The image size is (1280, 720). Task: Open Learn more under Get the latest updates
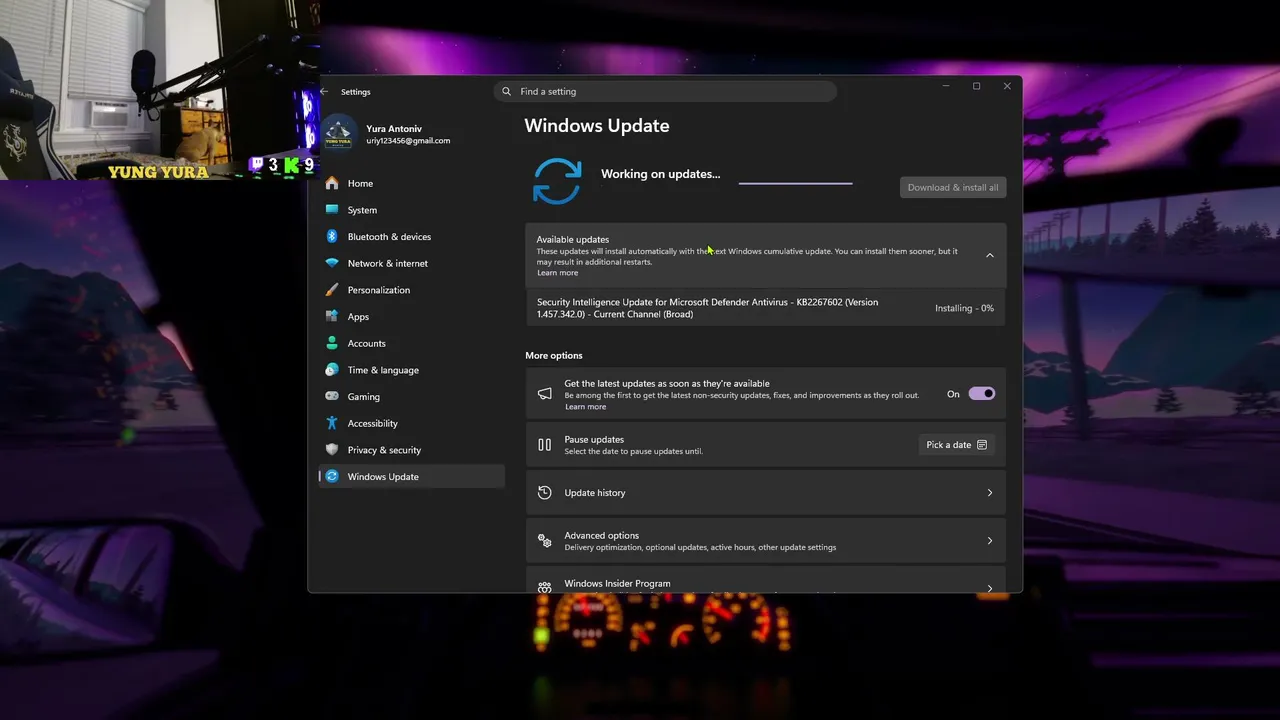pyautogui.click(x=585, y=407)
